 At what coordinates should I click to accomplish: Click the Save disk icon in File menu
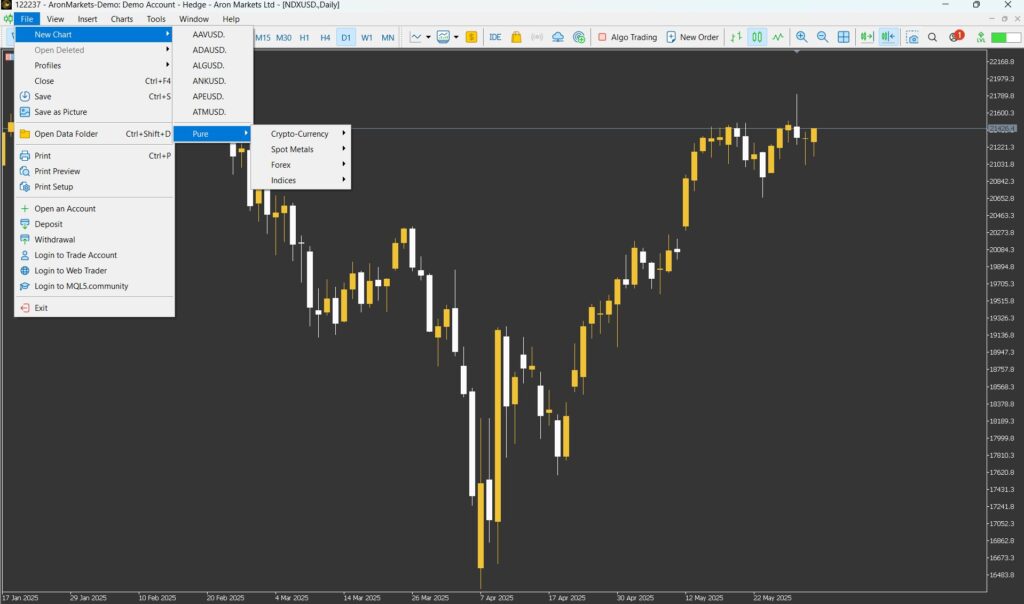point(25,96)
